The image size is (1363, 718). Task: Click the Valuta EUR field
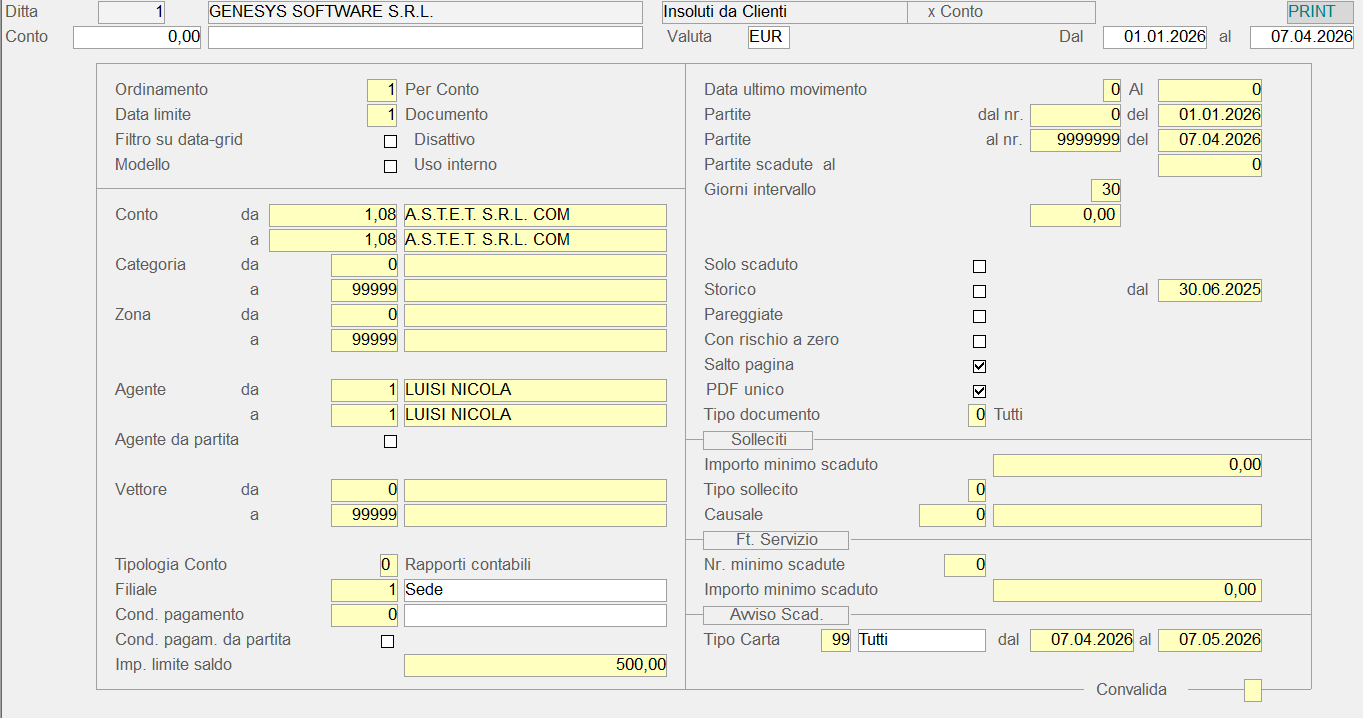tap(768, 37)
